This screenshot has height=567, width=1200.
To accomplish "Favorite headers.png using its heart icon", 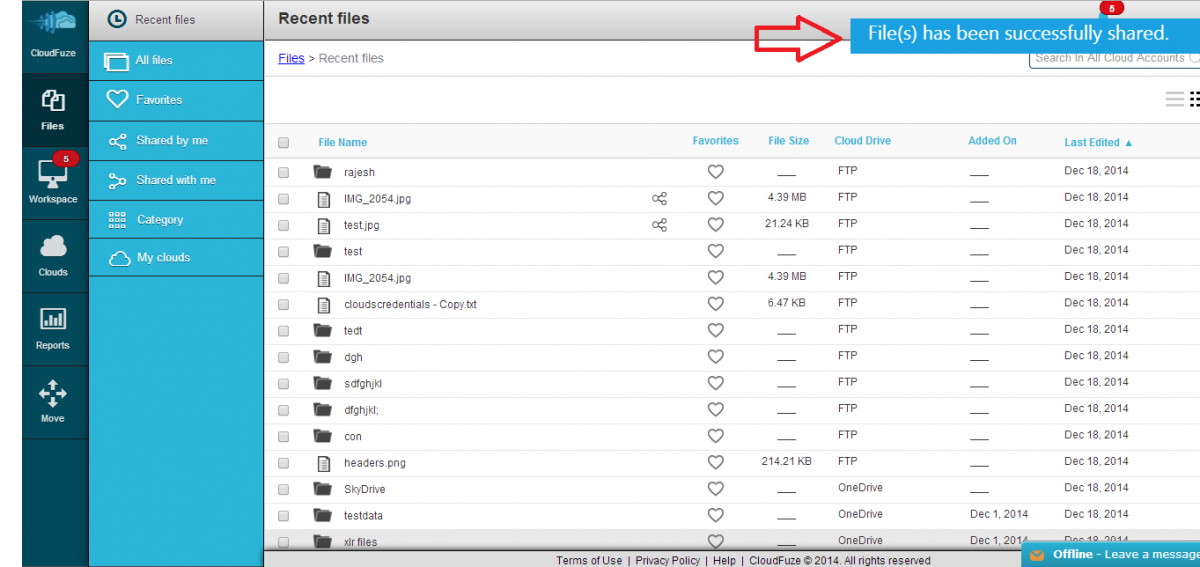I will click(x=715, y=462).
